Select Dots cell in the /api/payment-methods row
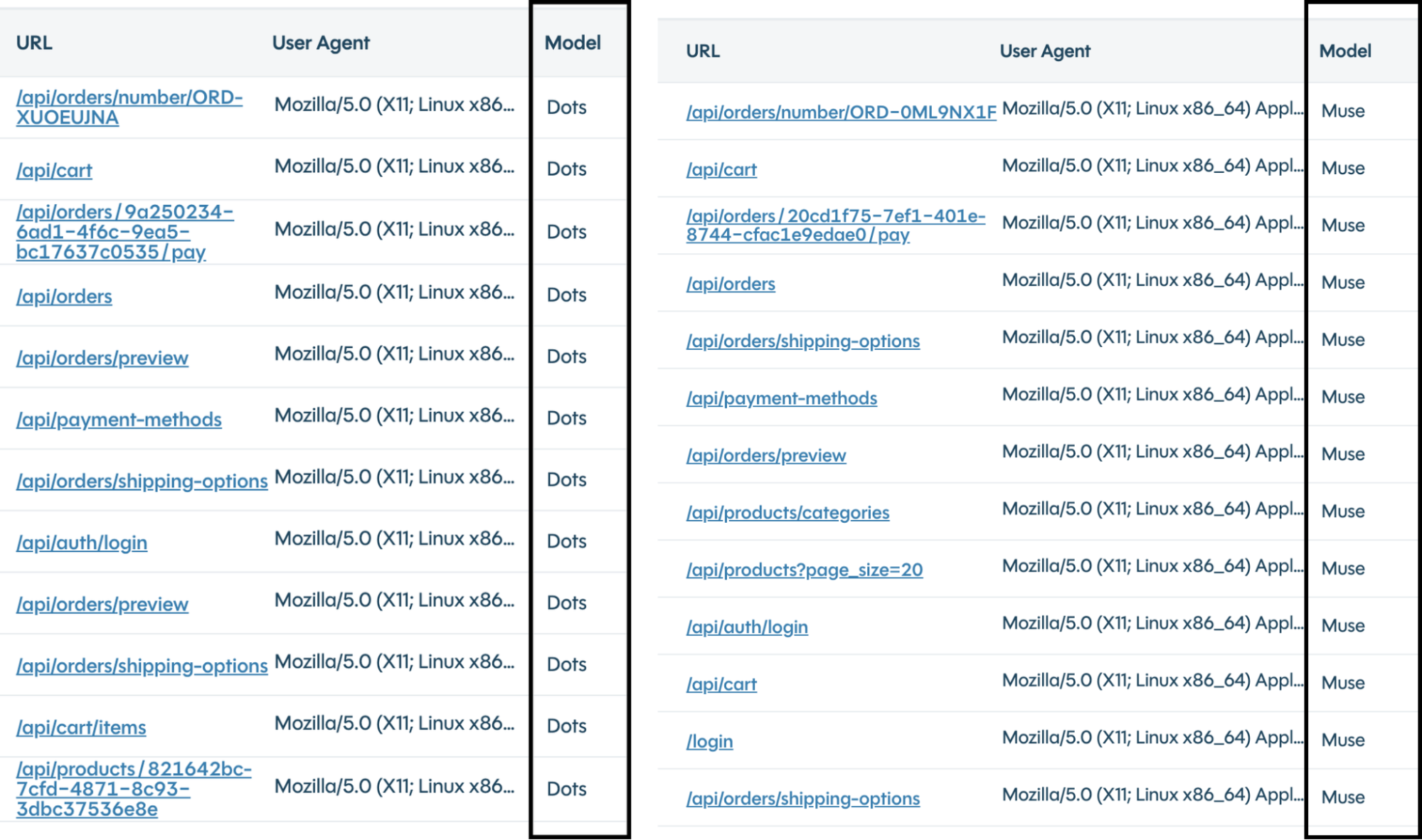Viewport: 1422px width, 840px height. [567, 418]
